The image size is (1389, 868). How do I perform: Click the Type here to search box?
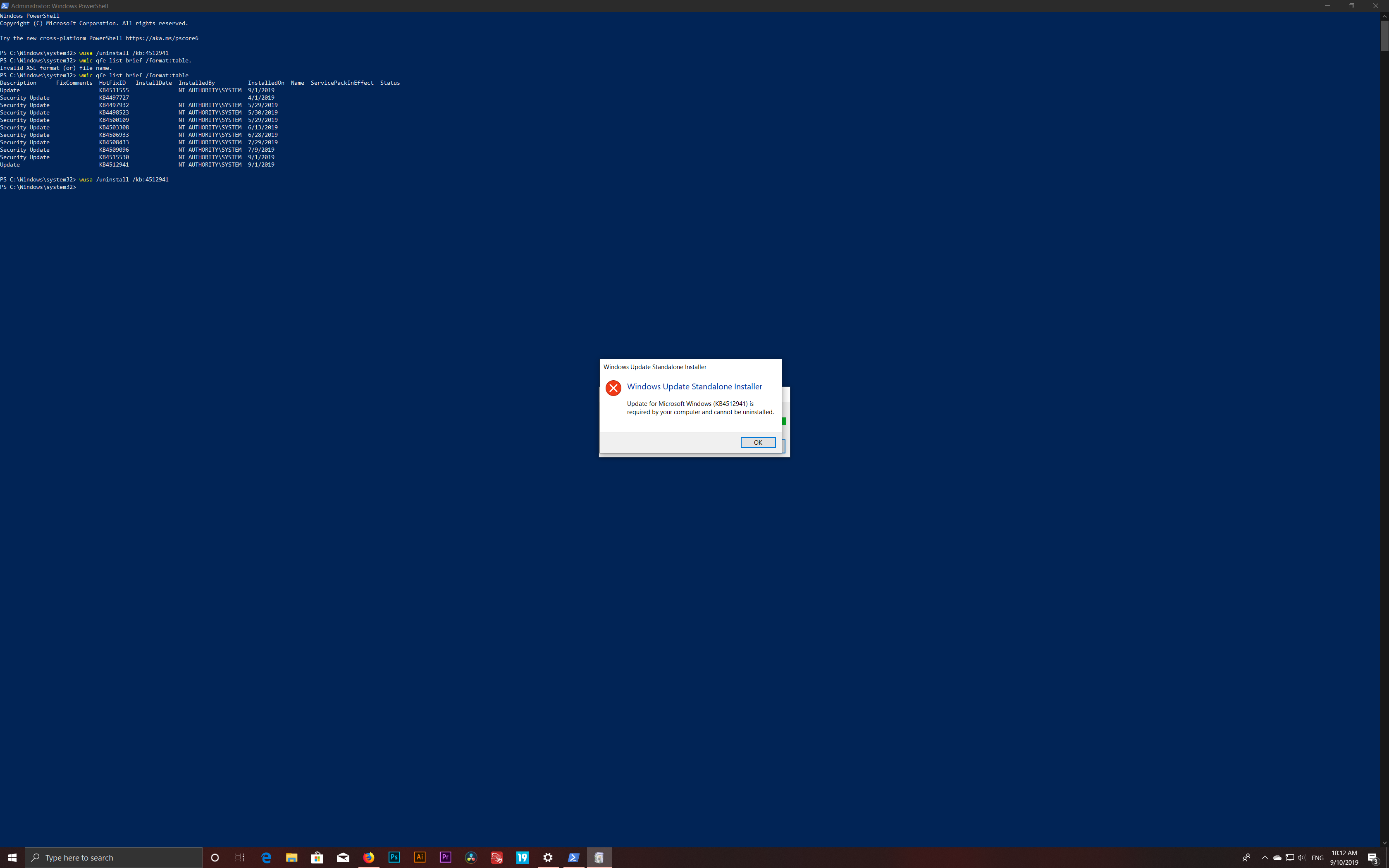pyautogui.click(x=114, y=858)
